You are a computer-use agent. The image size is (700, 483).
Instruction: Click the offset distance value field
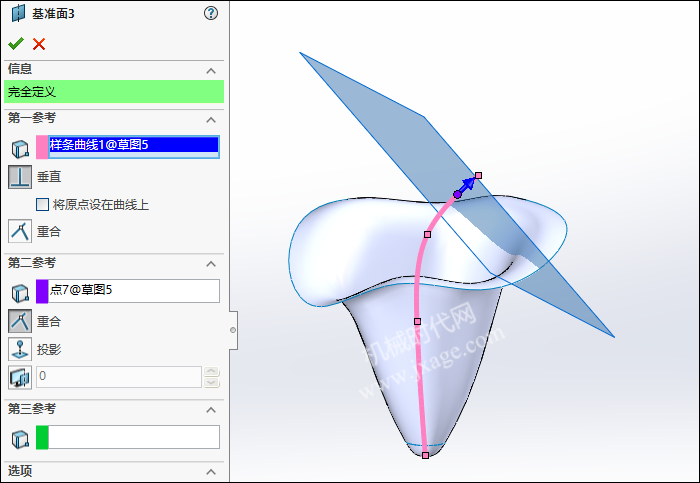(x=119, y=377)
